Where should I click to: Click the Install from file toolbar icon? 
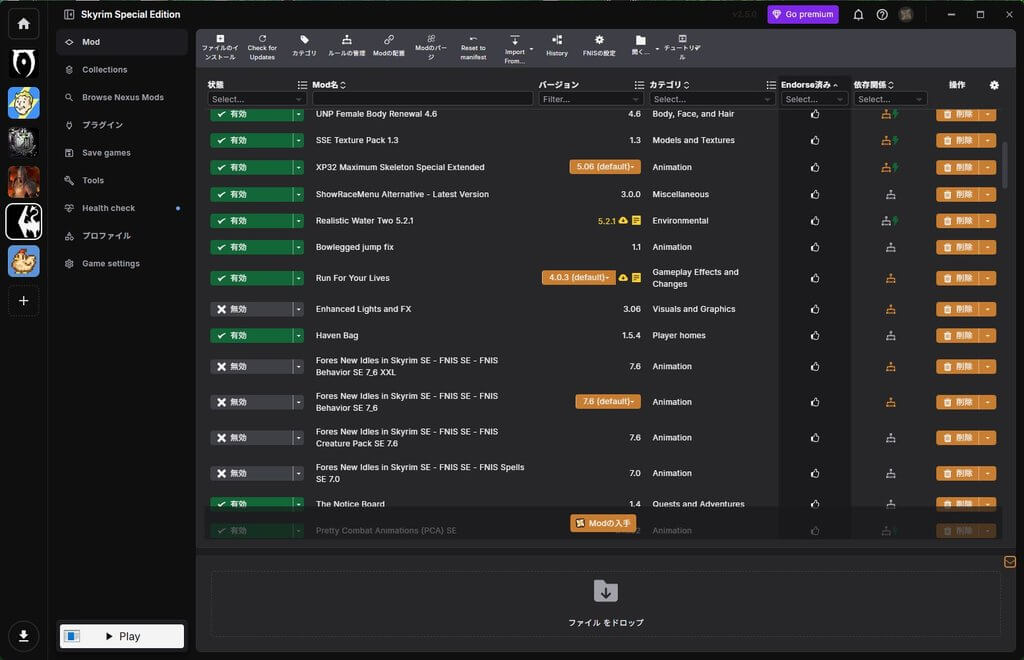click(219, 39)
